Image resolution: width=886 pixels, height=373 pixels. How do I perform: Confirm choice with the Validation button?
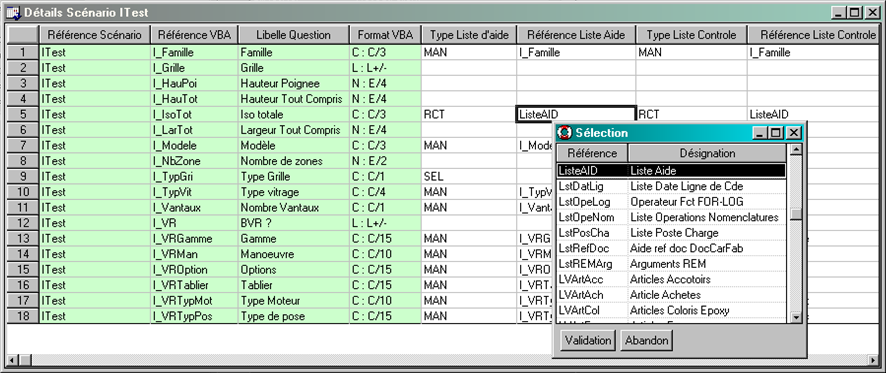pos(588,341)
